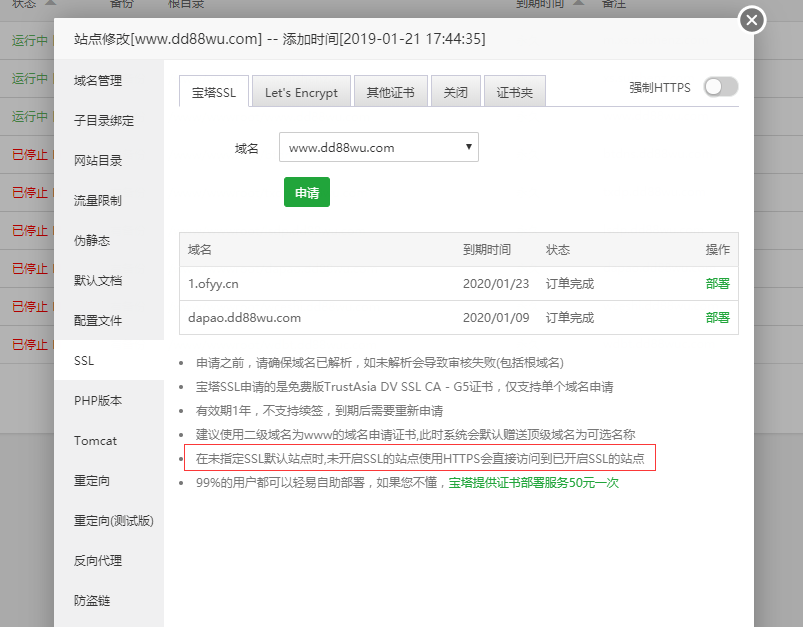Switch to the Let's Encrypt tab
Image resolution: width=803 pixels, height=627 pixels.
tap(301, 92)
